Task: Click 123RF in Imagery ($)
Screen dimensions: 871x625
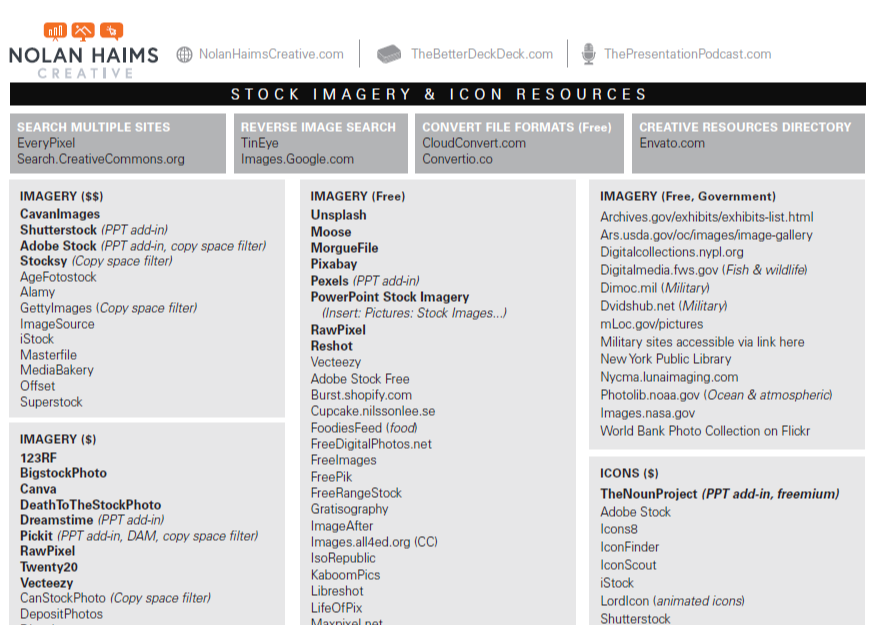Action: point(38,458)
